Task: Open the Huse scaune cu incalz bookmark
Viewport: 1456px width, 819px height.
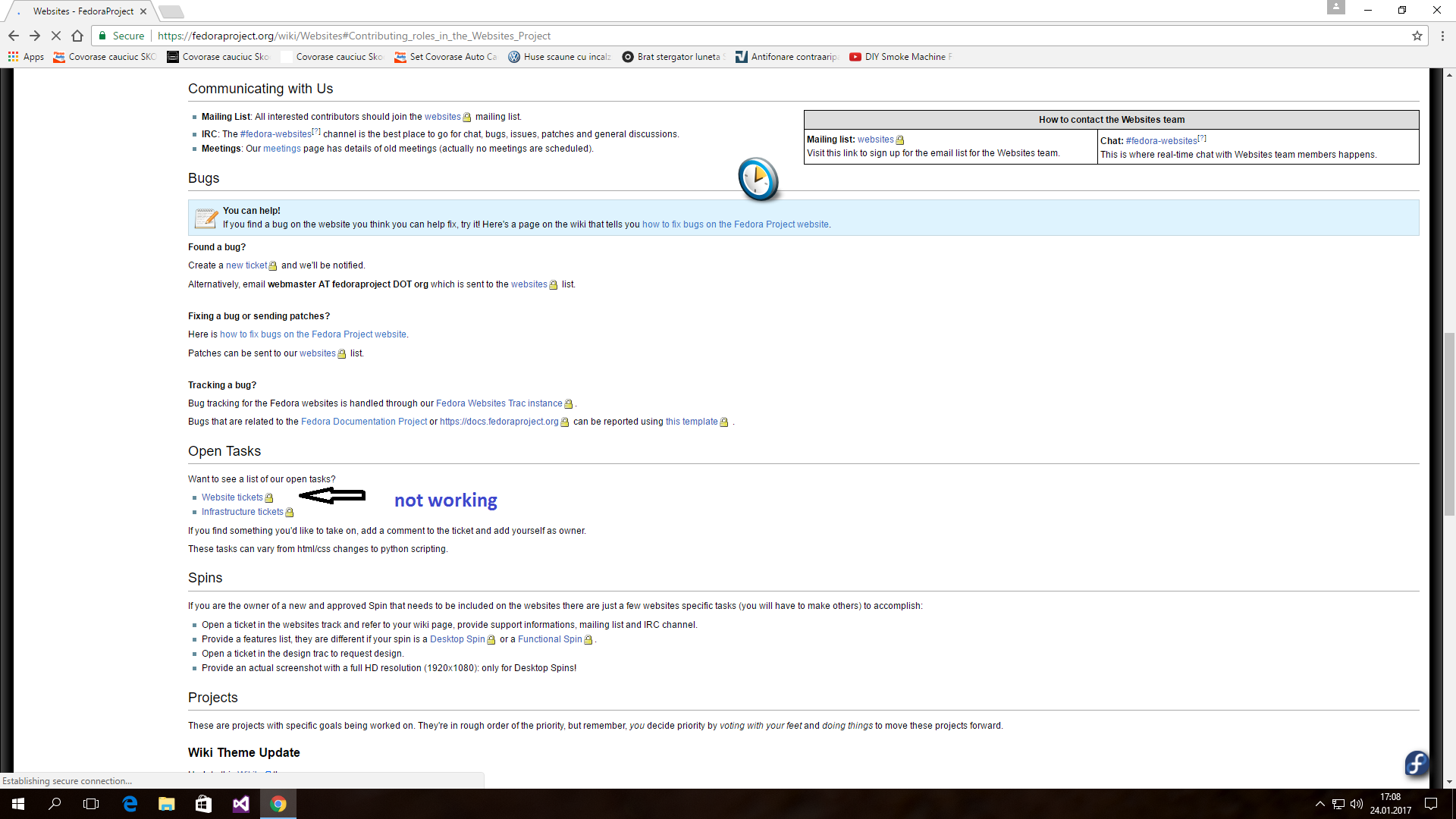Action: click(x=560, y=57)
